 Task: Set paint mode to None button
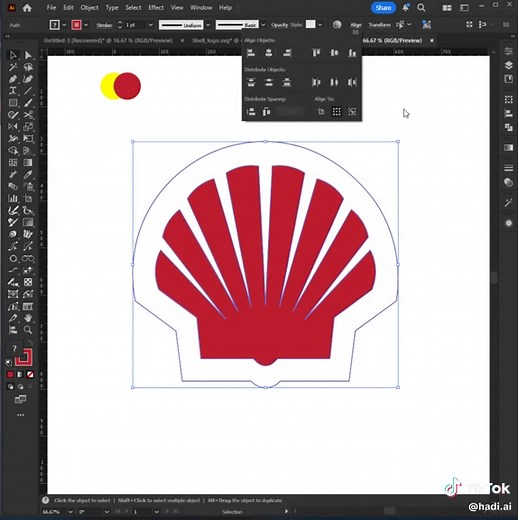(30, 375)
